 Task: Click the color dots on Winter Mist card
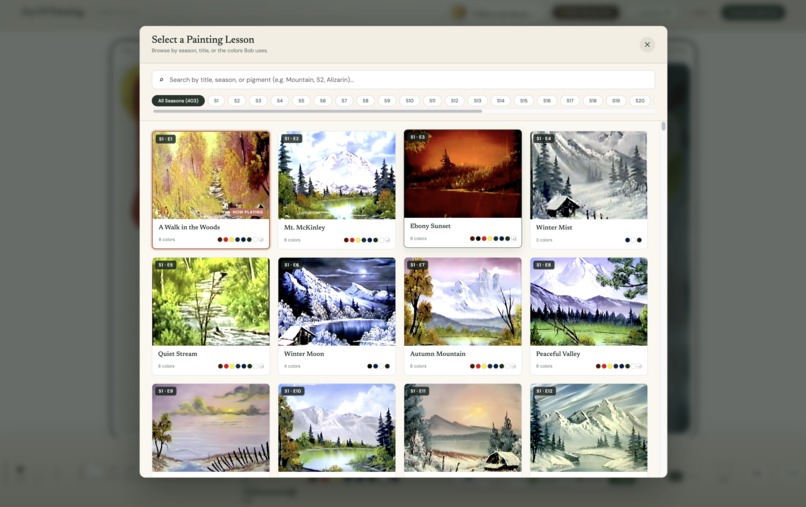click(x=633, y=240)
